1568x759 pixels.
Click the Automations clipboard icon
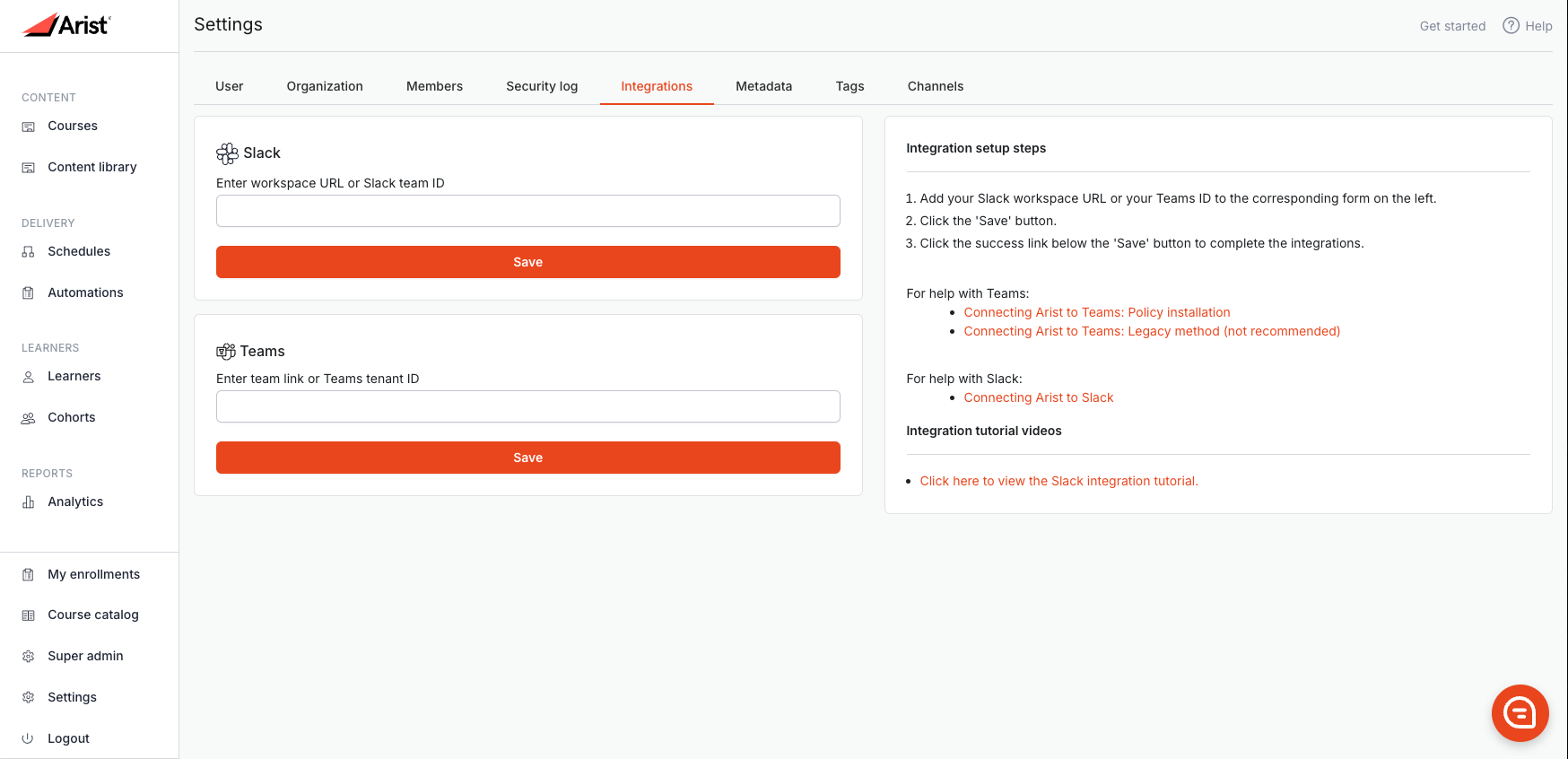[28, 293]
